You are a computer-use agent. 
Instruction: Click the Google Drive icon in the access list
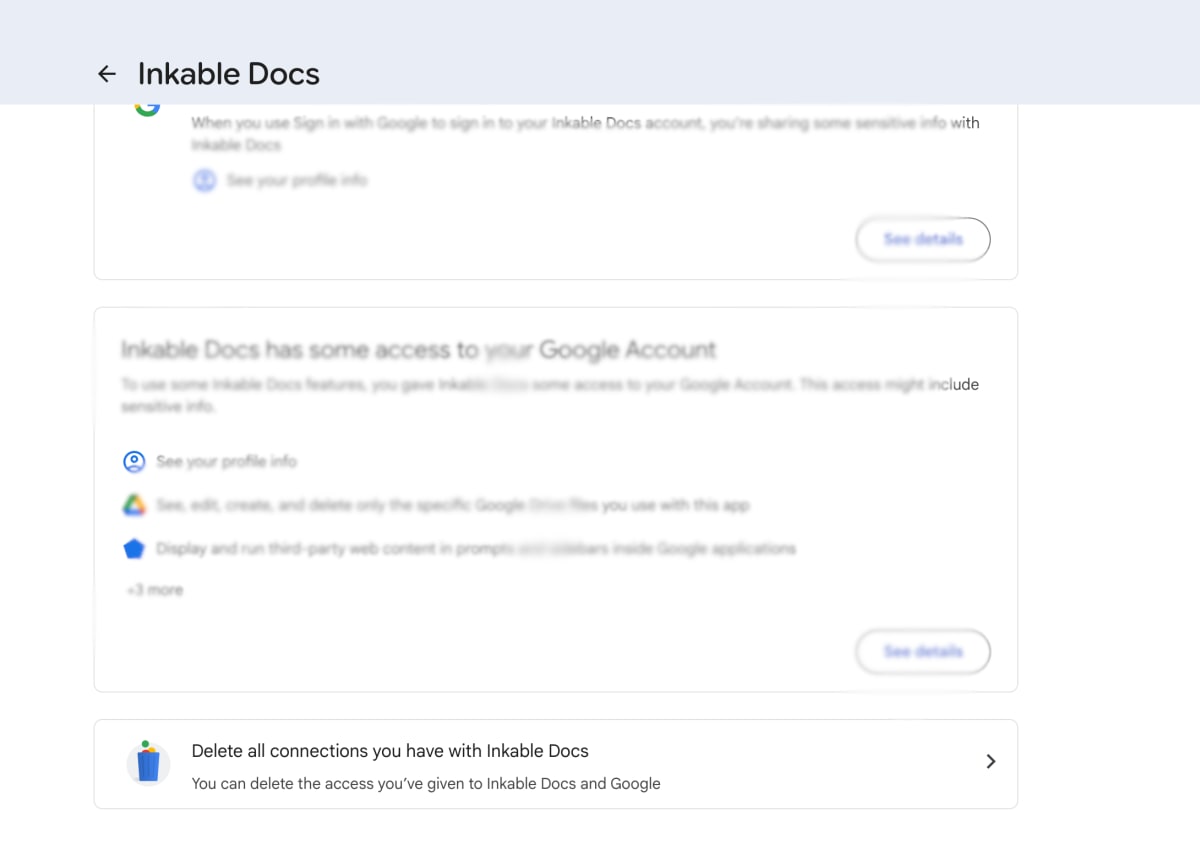[134, 506]
